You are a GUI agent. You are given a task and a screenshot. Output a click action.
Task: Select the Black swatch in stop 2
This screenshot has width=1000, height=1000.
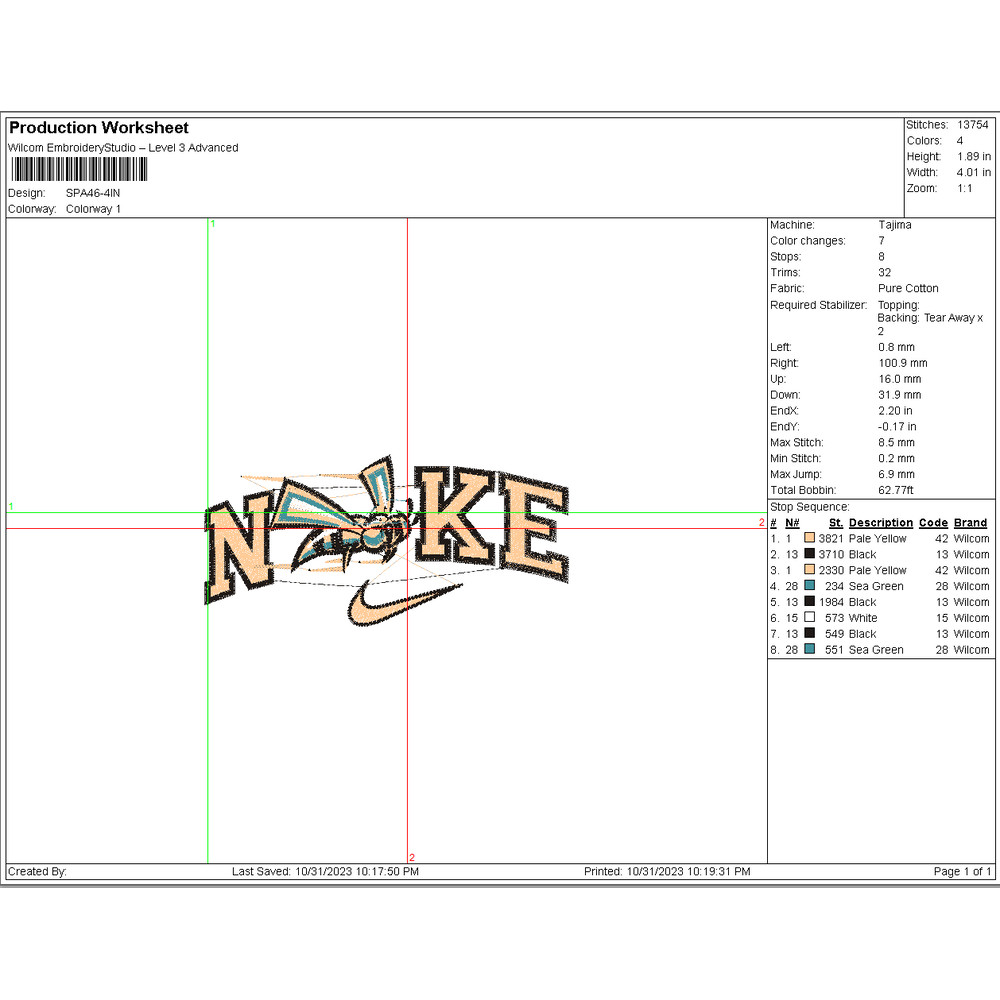point(809,554)
